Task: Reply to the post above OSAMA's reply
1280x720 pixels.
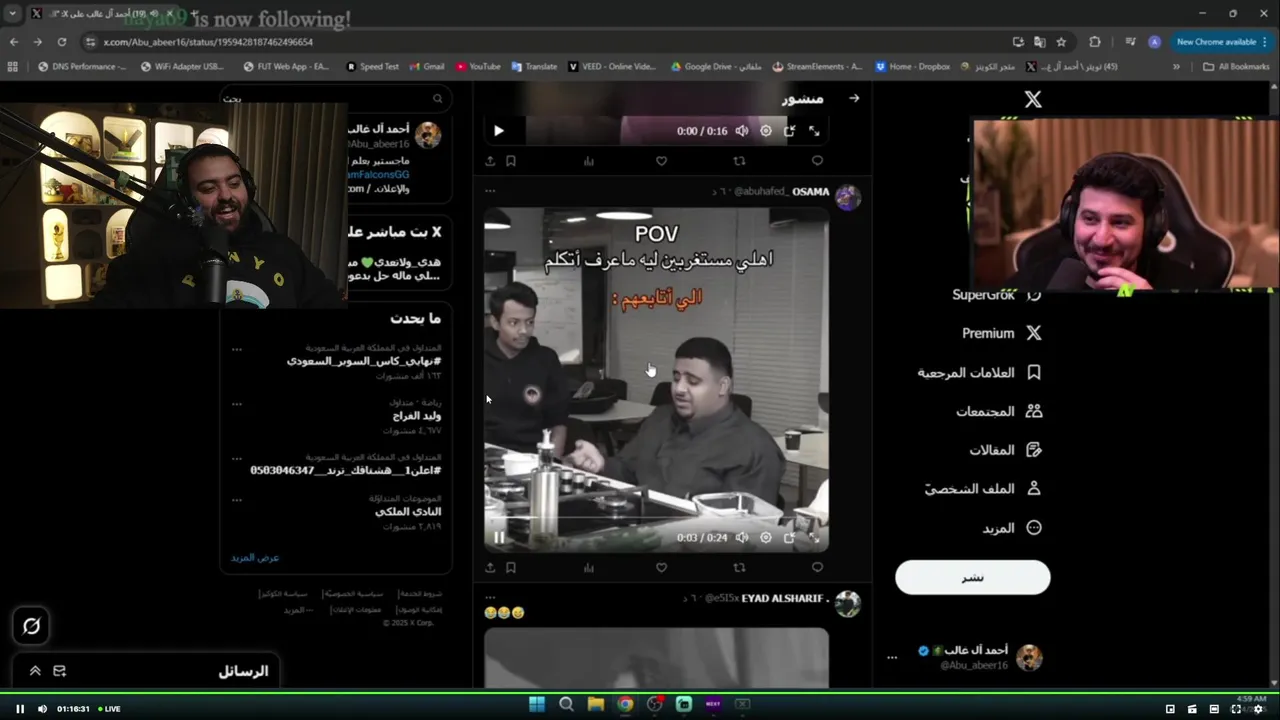Action: 817,160
